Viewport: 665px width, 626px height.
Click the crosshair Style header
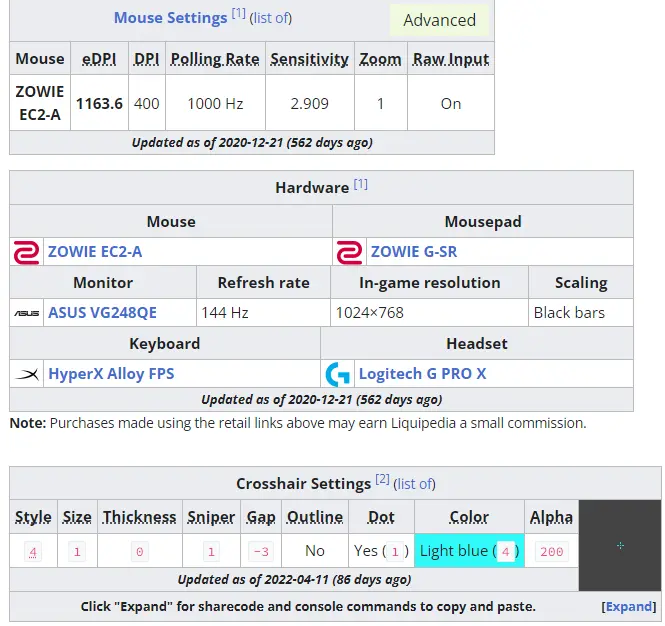coord(33,517)
